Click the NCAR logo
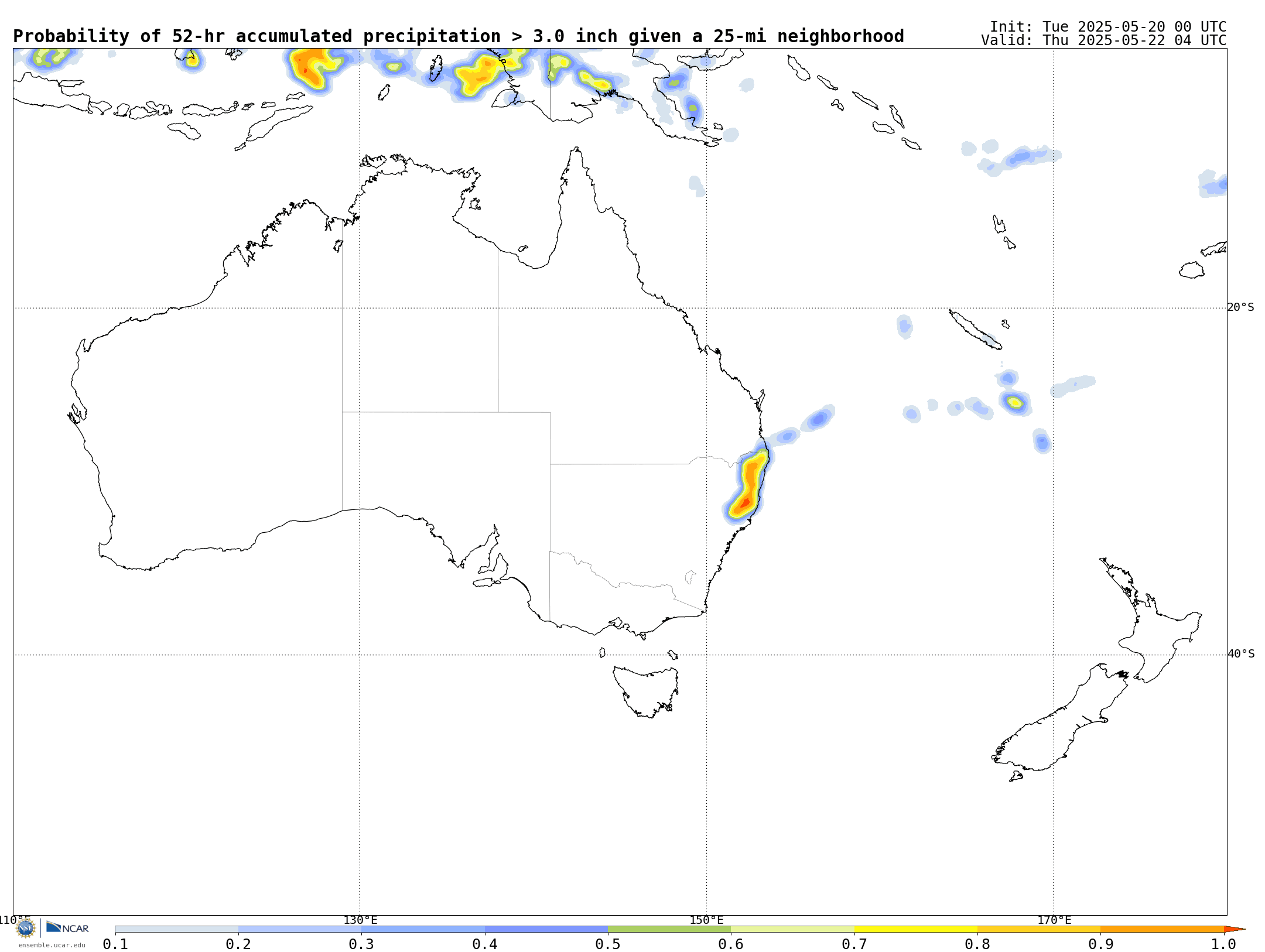 (67, 927)
